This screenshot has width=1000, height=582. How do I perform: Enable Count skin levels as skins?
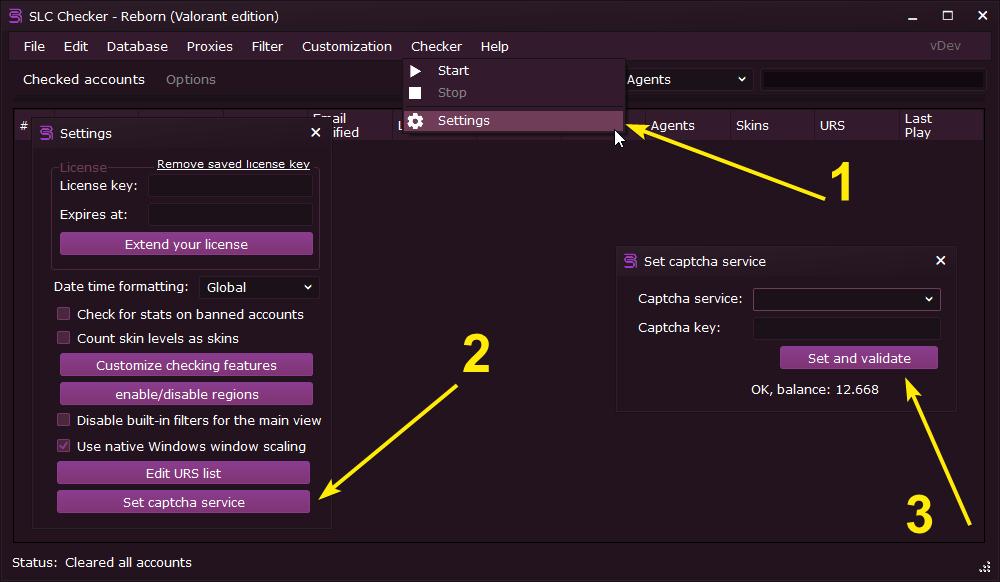(x=63, y=338)
